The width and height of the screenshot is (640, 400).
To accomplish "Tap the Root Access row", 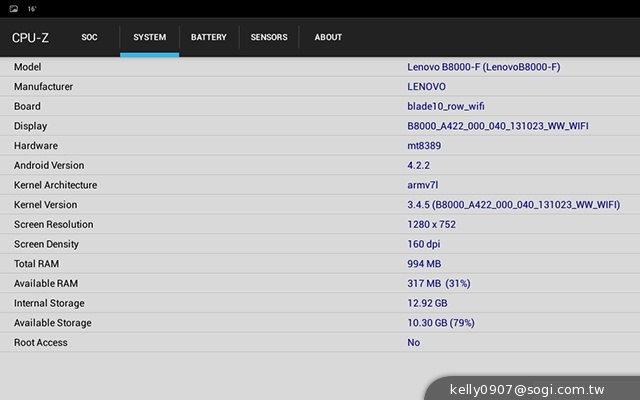I will click(320, 342).
